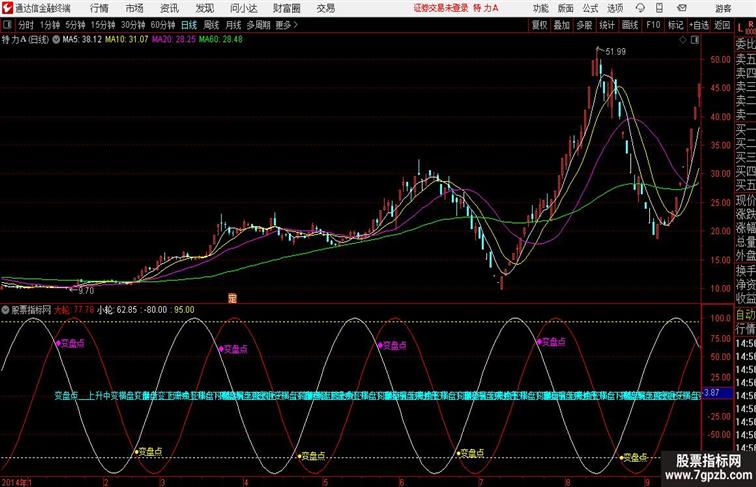Open the 公式 menu
756x487 pixels.
590,8
